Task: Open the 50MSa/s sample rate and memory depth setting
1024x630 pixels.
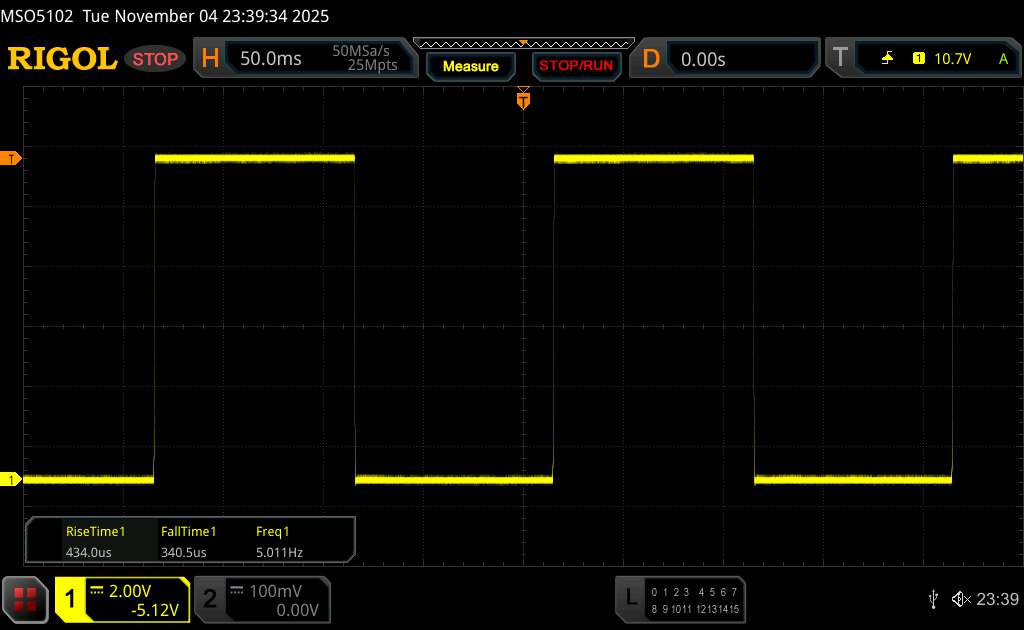Action: click(x=365, y=59)
